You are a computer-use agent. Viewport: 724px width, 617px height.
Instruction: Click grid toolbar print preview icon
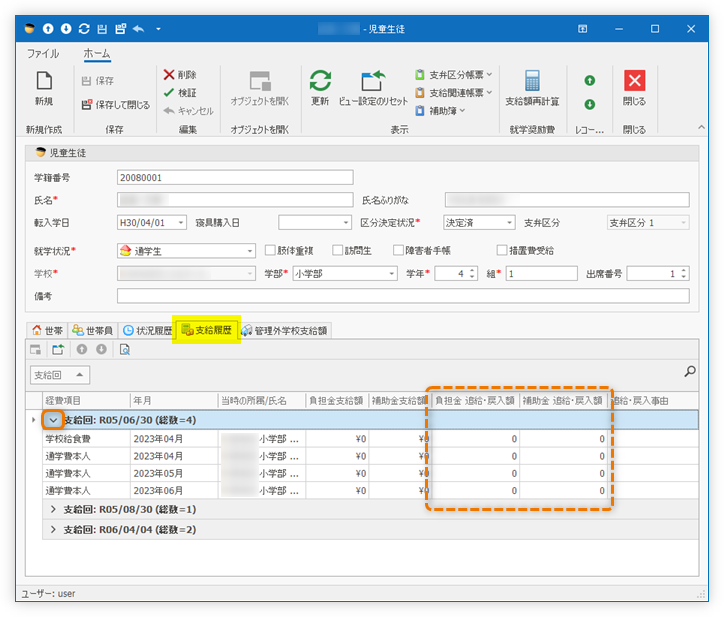(125, 350)
